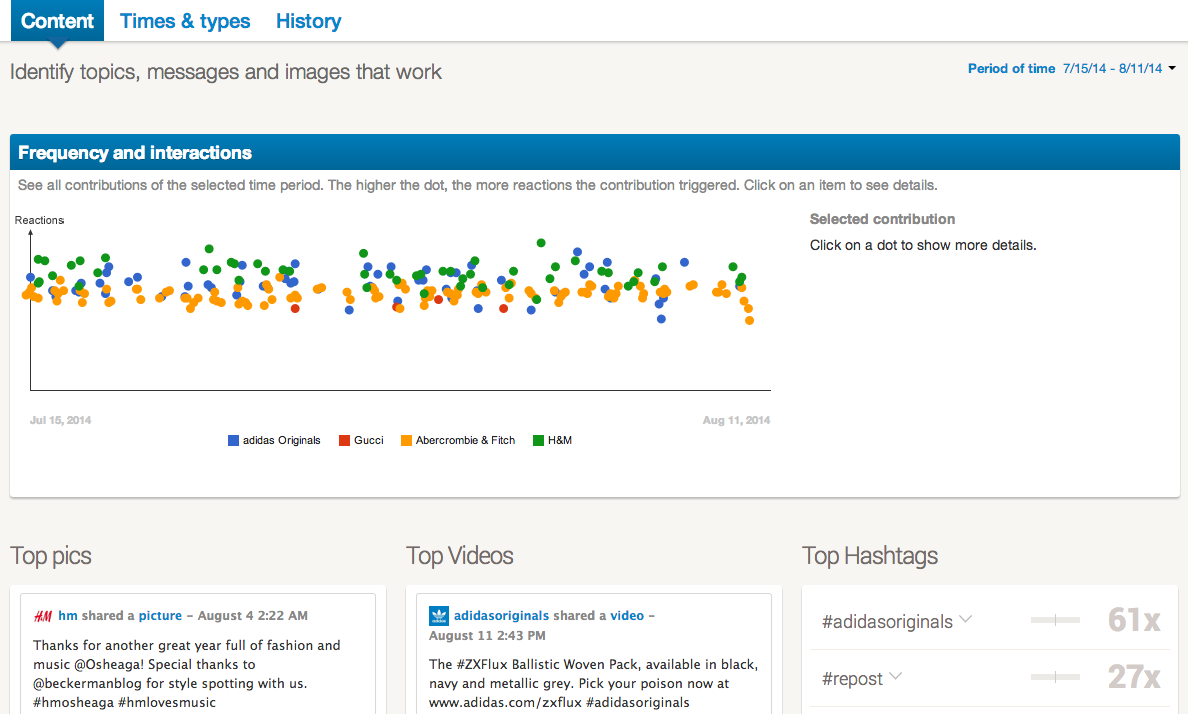Click the #repost frequency slider bar
The image size is (1188, 714).
(x=1055, y=677)
